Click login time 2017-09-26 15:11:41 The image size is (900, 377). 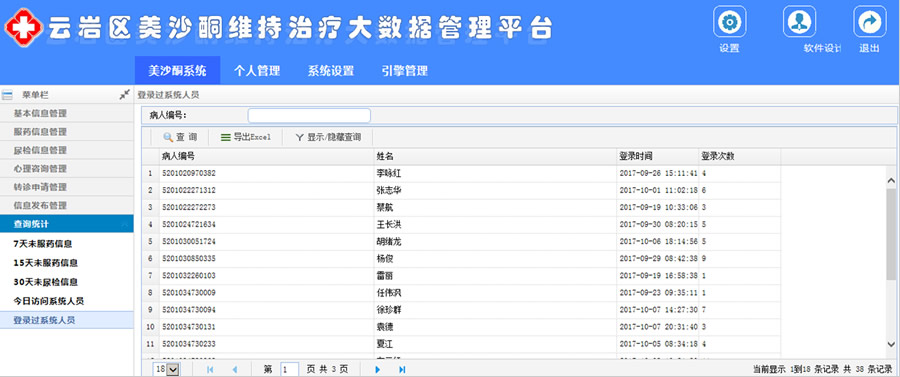(x=658, y=173)
